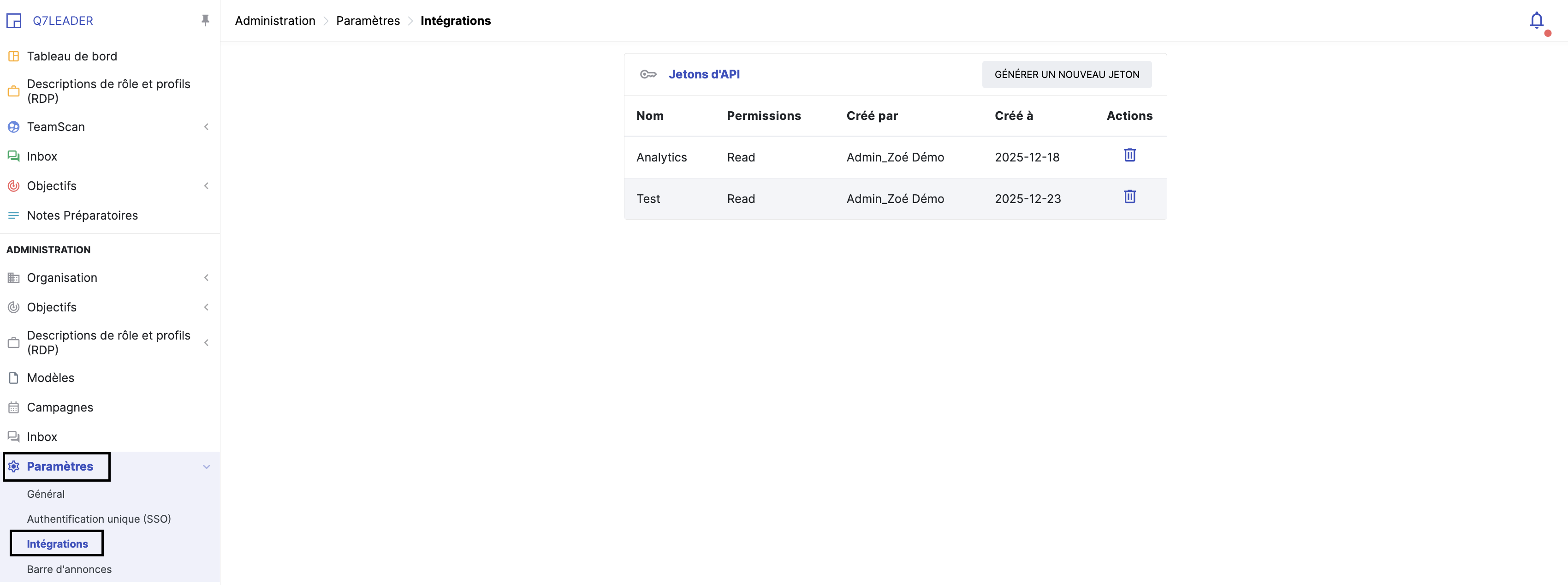Viewport: 1568px width, 585px height.
Task: Toggle the sidebar pin icon
Action: [x=205, y=21]
